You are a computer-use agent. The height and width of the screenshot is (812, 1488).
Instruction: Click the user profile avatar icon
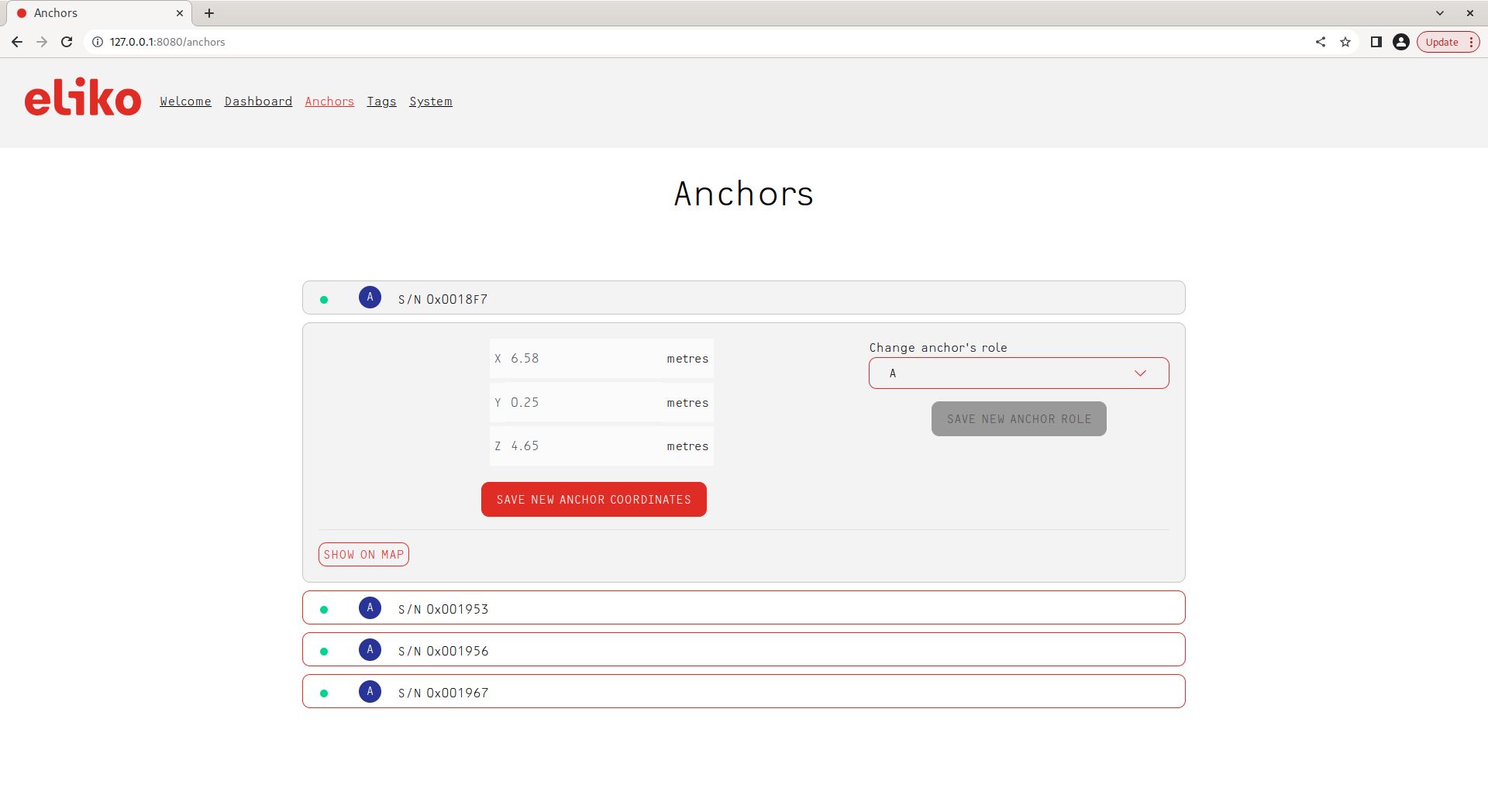[1400, 42]
